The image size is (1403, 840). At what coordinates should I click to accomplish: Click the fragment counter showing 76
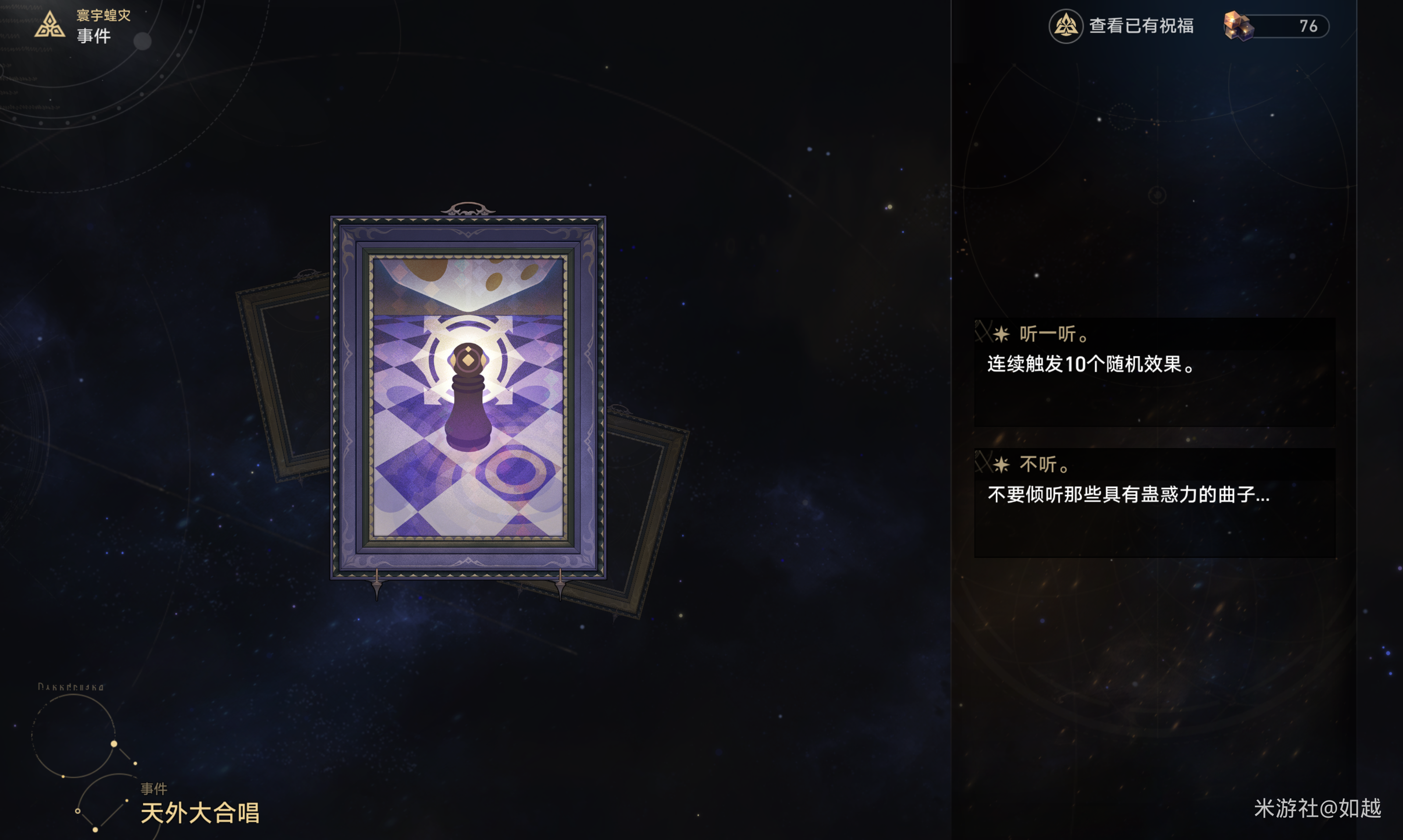pos(1308,26)
